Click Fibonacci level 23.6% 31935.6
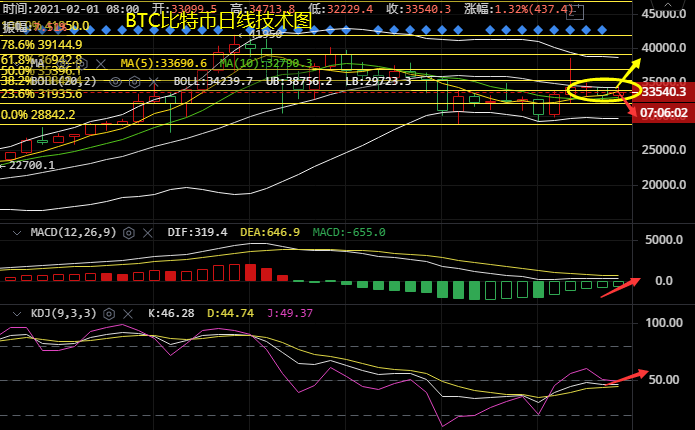Image resolution: width=695 pixels, height=430 pixels. point(42,94)
